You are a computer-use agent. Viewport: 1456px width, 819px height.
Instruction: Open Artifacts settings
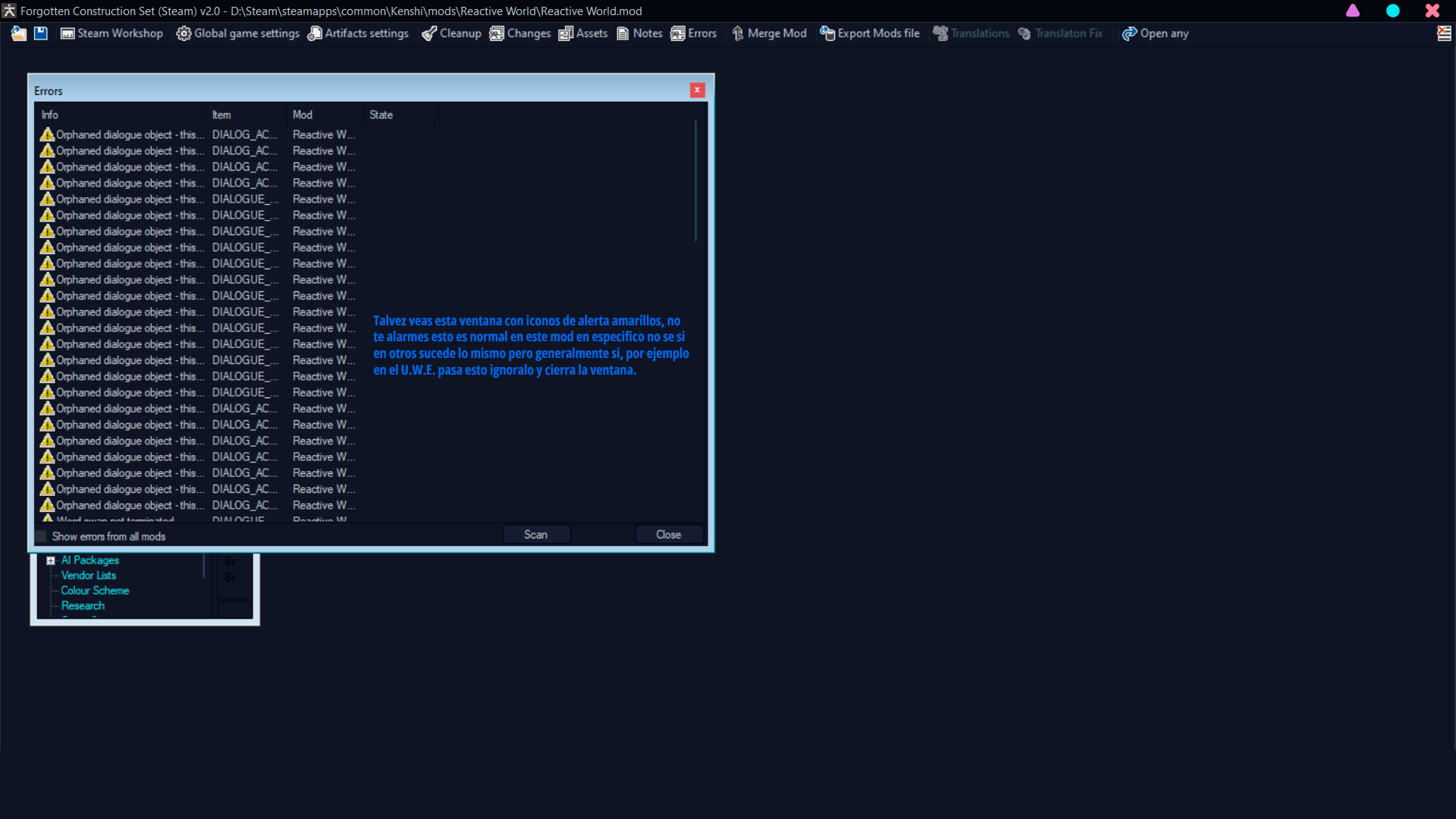click(358, 33)
